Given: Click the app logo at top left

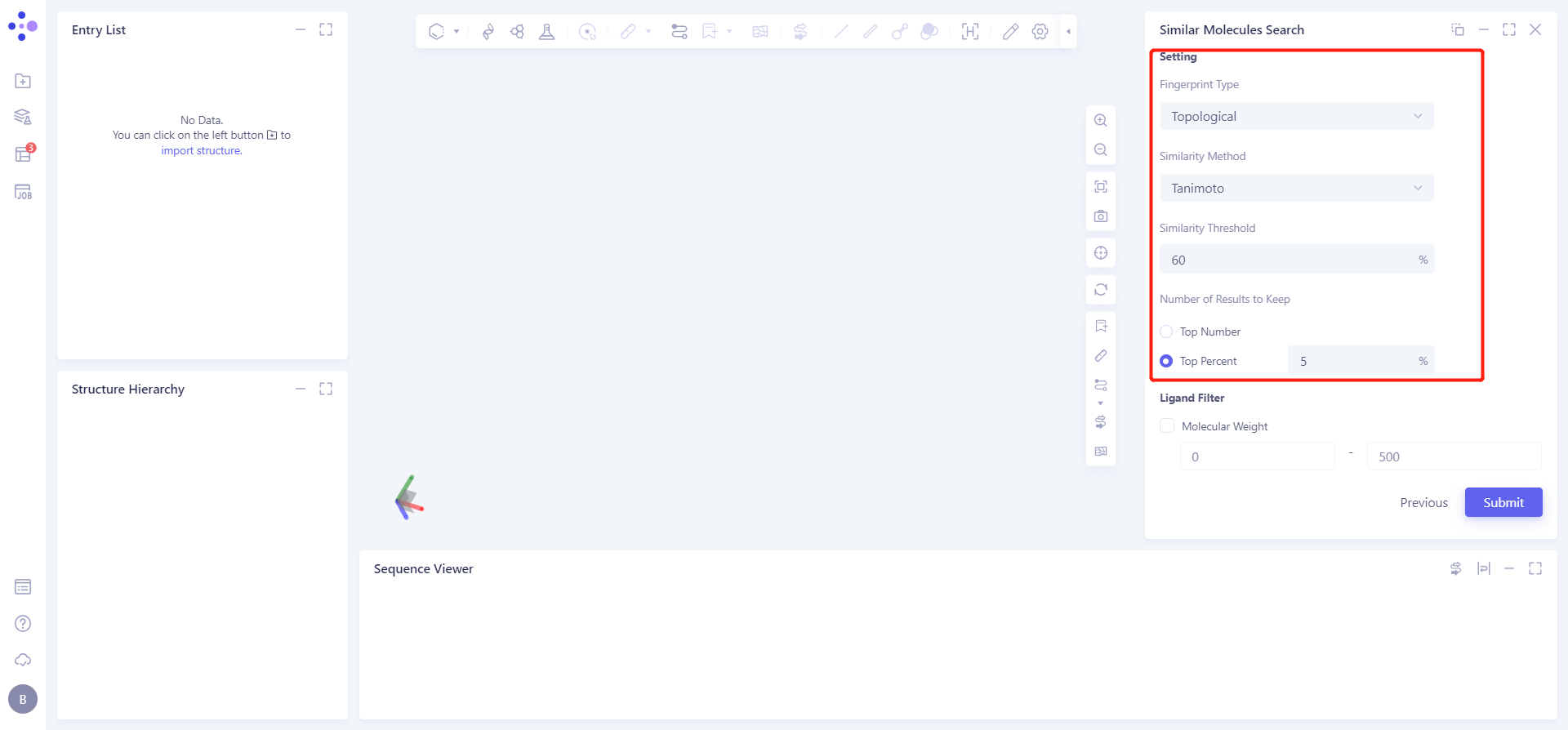Looking at the screenshot, I should [23, 26].
